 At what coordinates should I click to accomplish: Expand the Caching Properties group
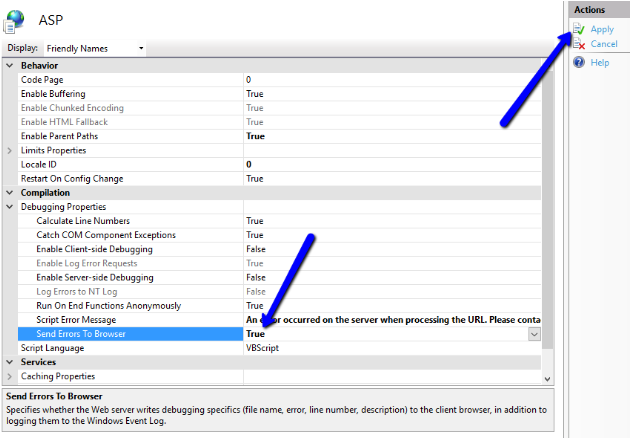(x=10, y=377)
